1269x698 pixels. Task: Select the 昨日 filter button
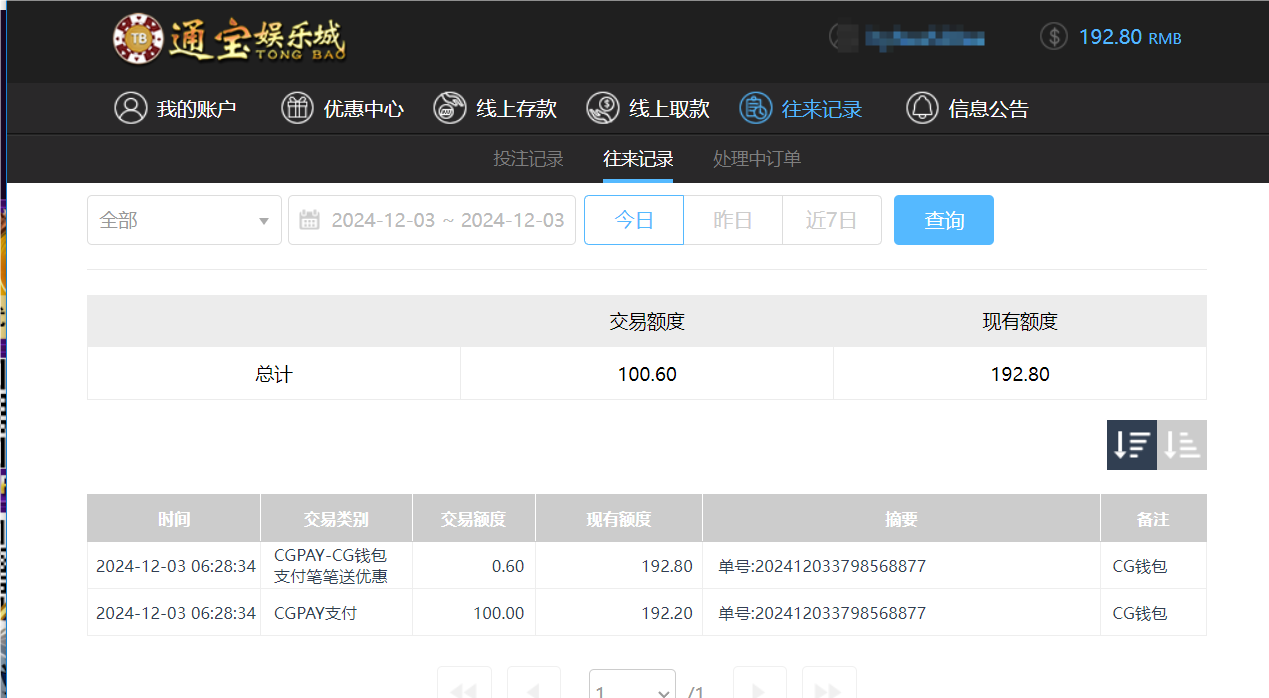(x=732, y=220)
